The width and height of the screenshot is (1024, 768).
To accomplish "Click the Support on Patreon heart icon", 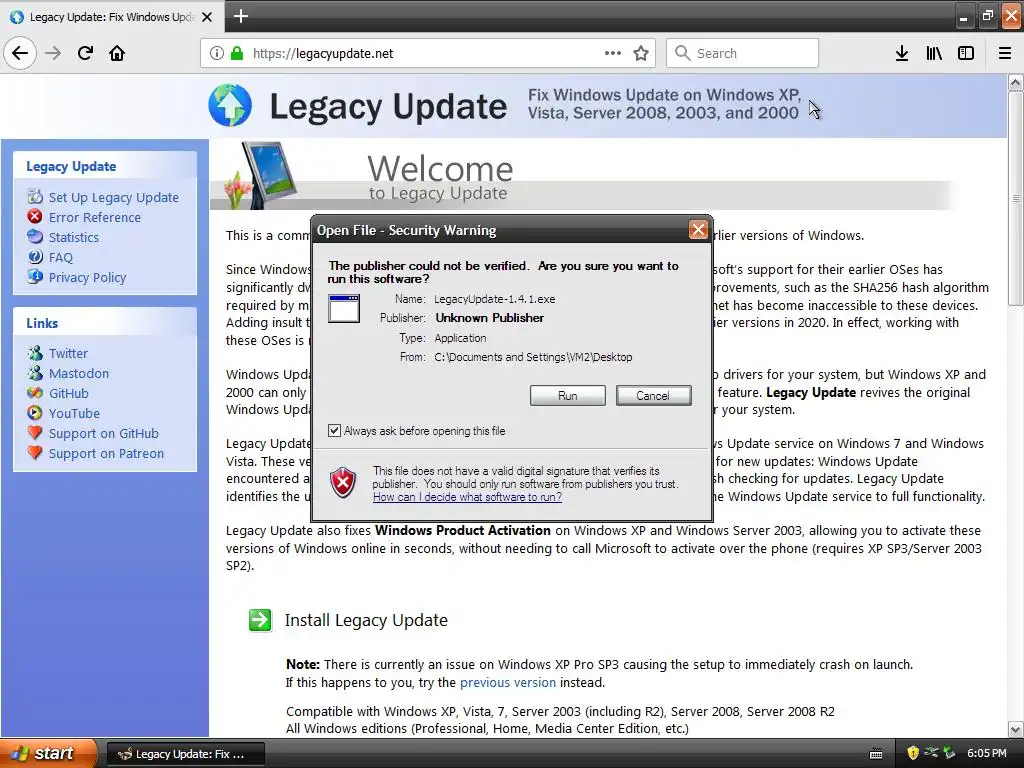I will click(35, 453).
